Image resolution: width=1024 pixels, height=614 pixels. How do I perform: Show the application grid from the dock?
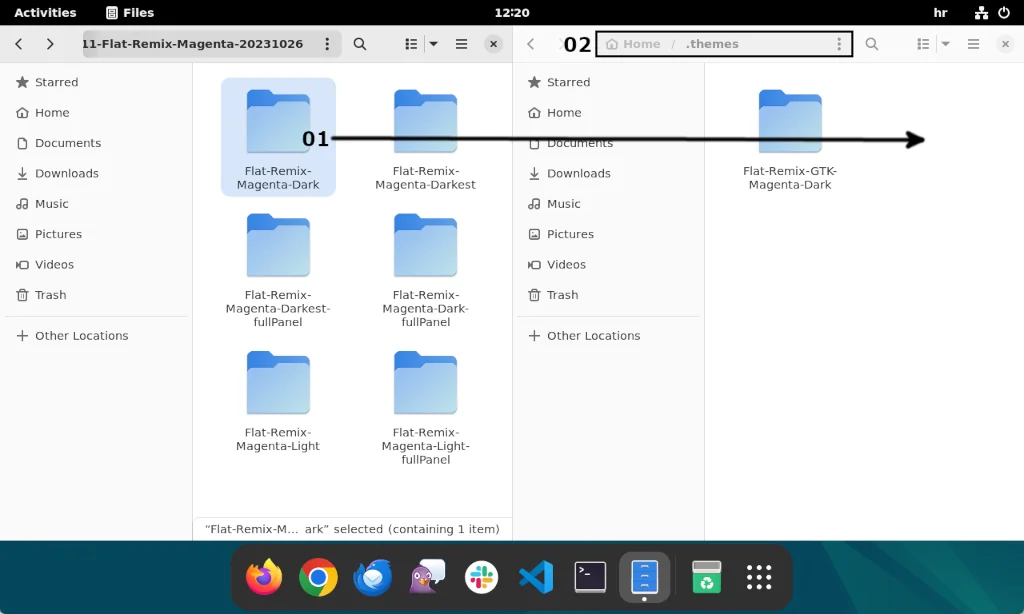click(759, 577)
